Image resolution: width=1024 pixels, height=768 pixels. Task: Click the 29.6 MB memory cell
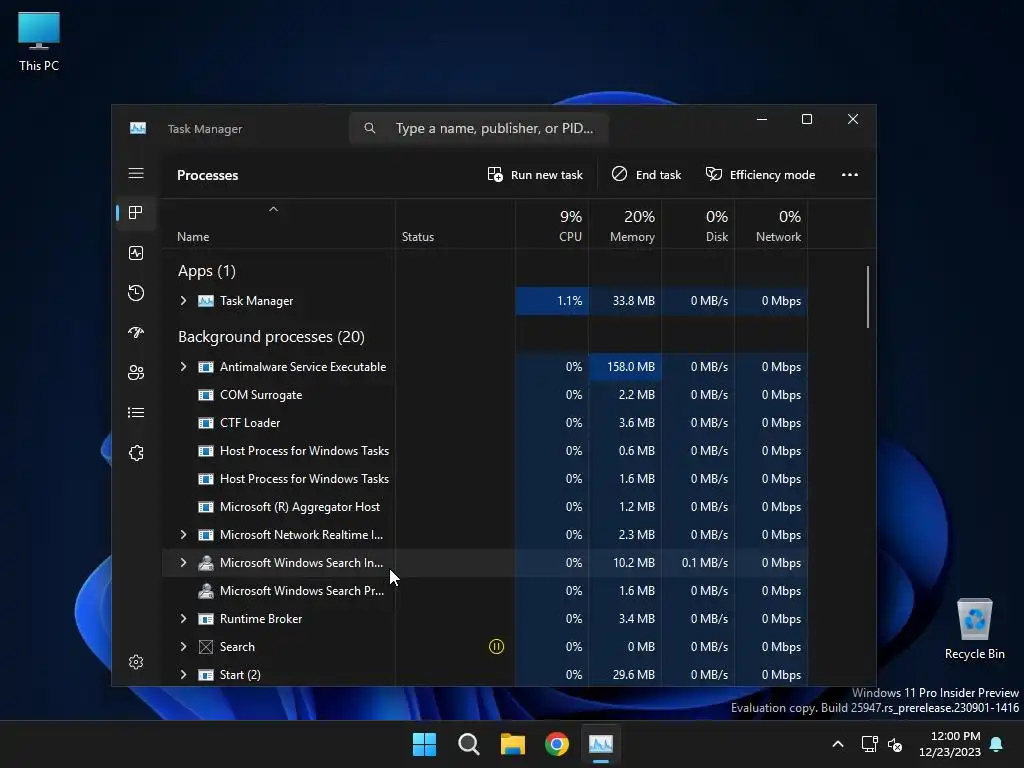(x=625, y=675)
